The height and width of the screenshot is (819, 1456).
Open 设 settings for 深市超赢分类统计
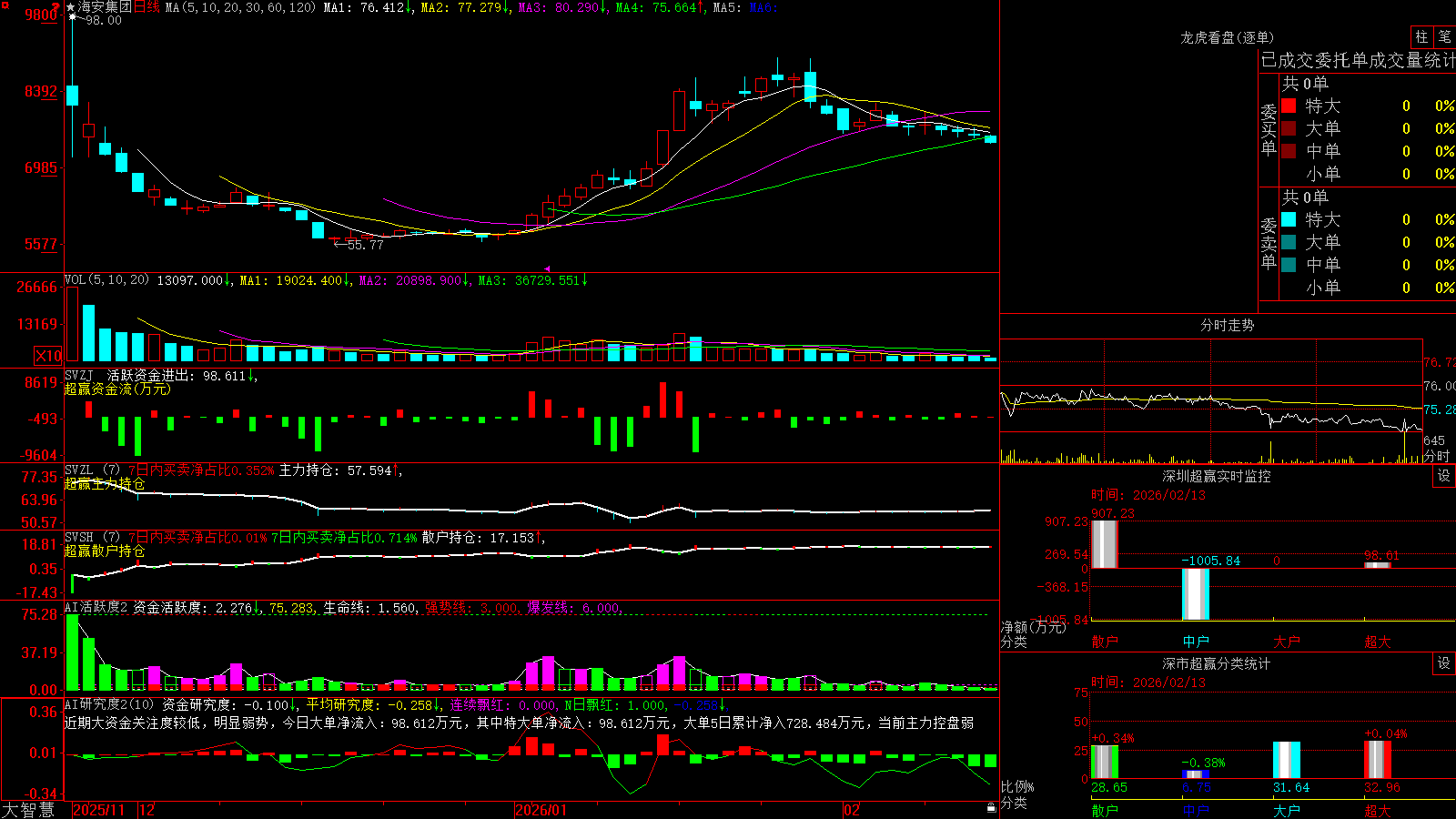coord(1444,663)
